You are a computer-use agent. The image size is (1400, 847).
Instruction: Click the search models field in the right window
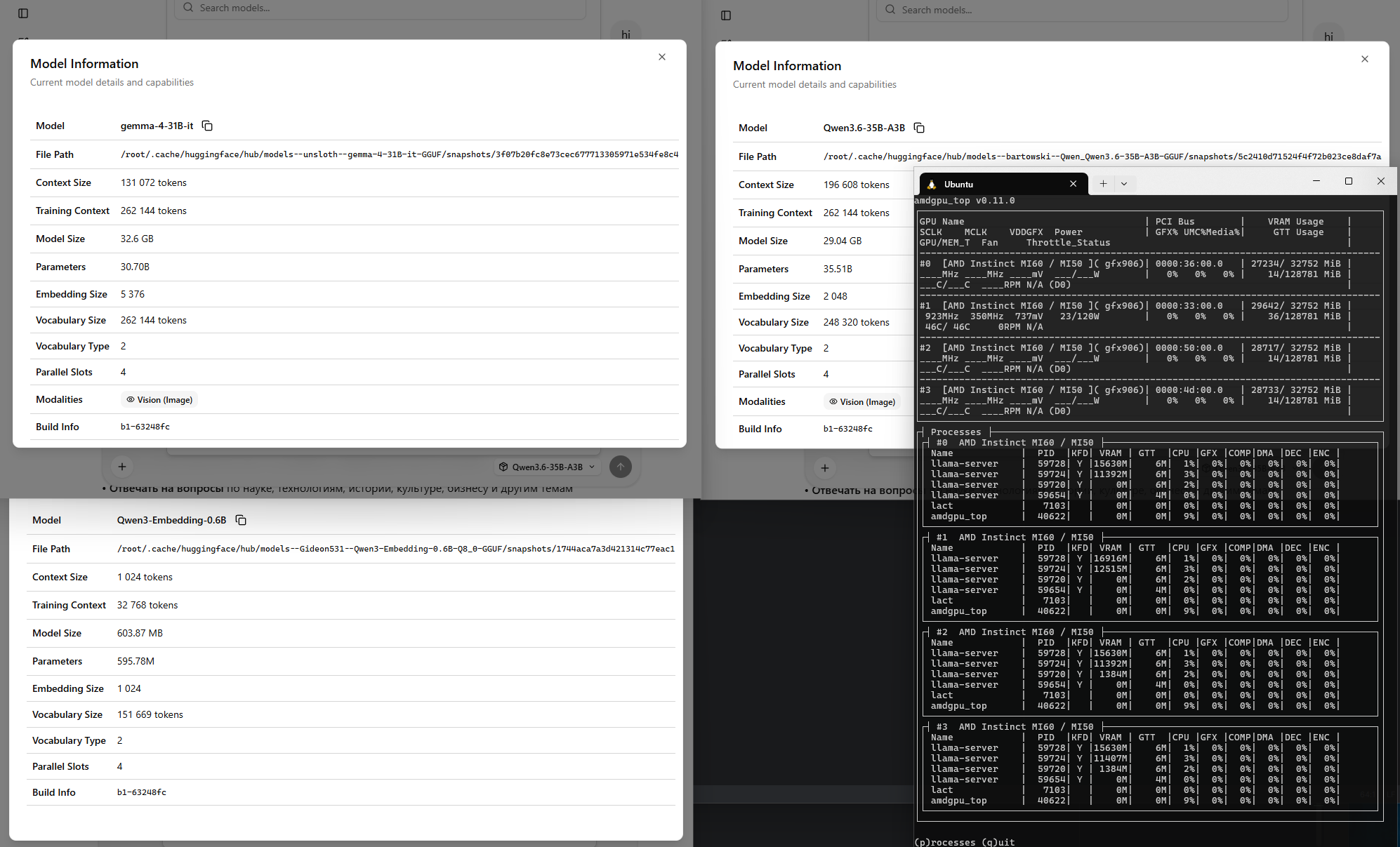point(1082,10)
